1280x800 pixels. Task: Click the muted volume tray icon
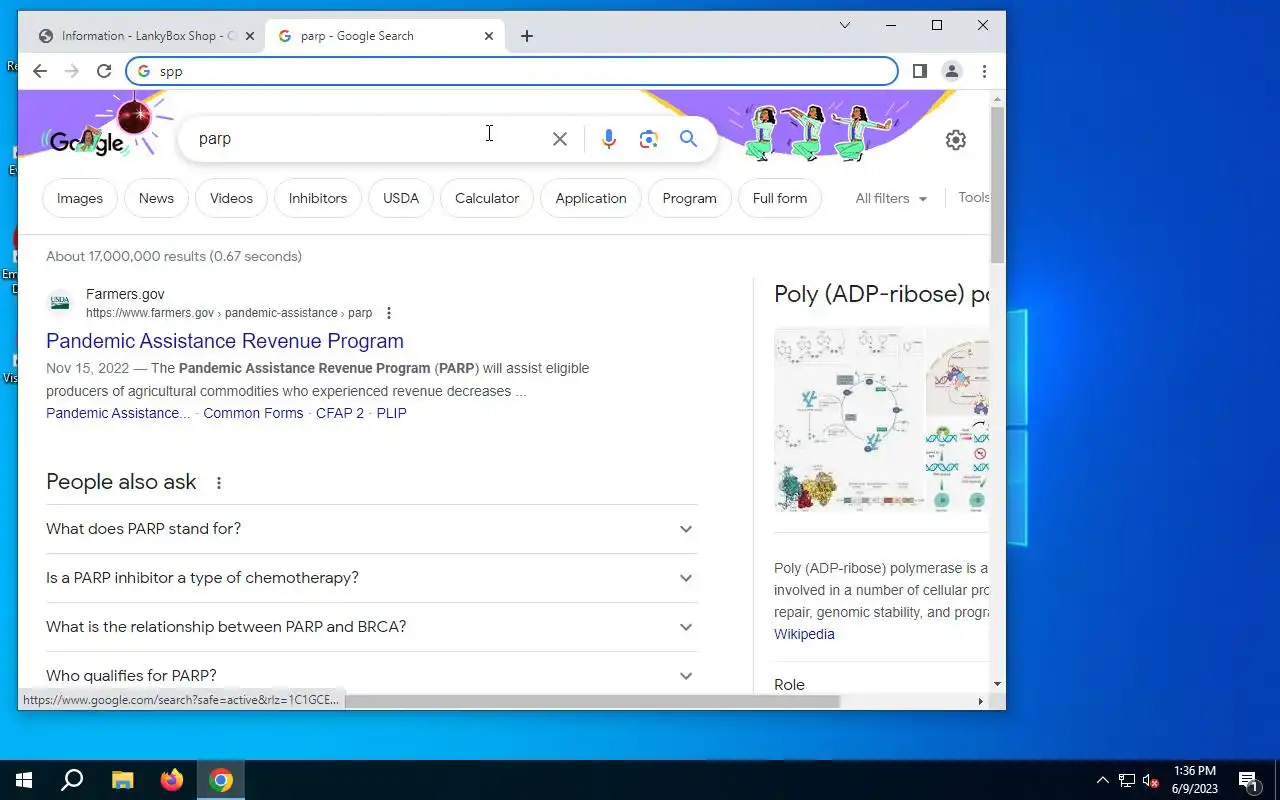tap(1150, 780)
